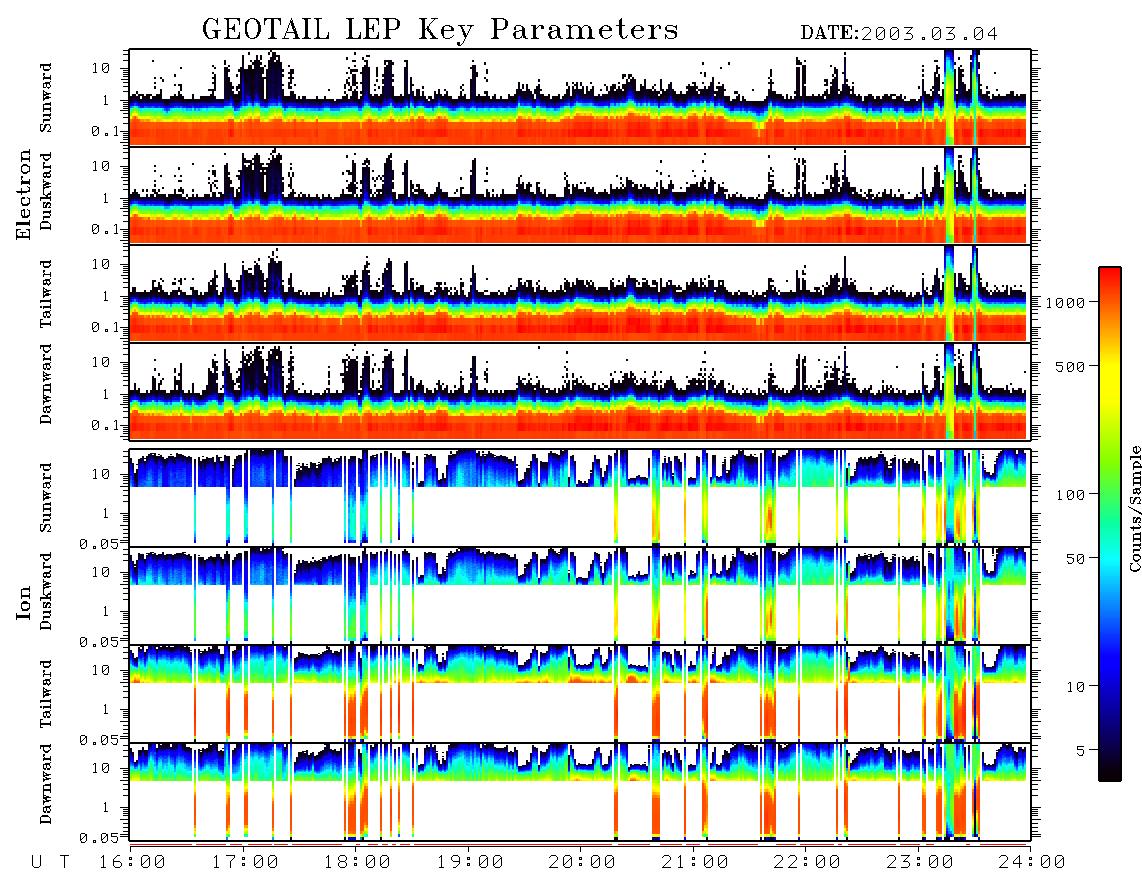Image resolution: width=1142 pixels, height=880 pixels.
Task: Click the Electron Duskward spectrogram panel
Action: click(x=580, y=195)
